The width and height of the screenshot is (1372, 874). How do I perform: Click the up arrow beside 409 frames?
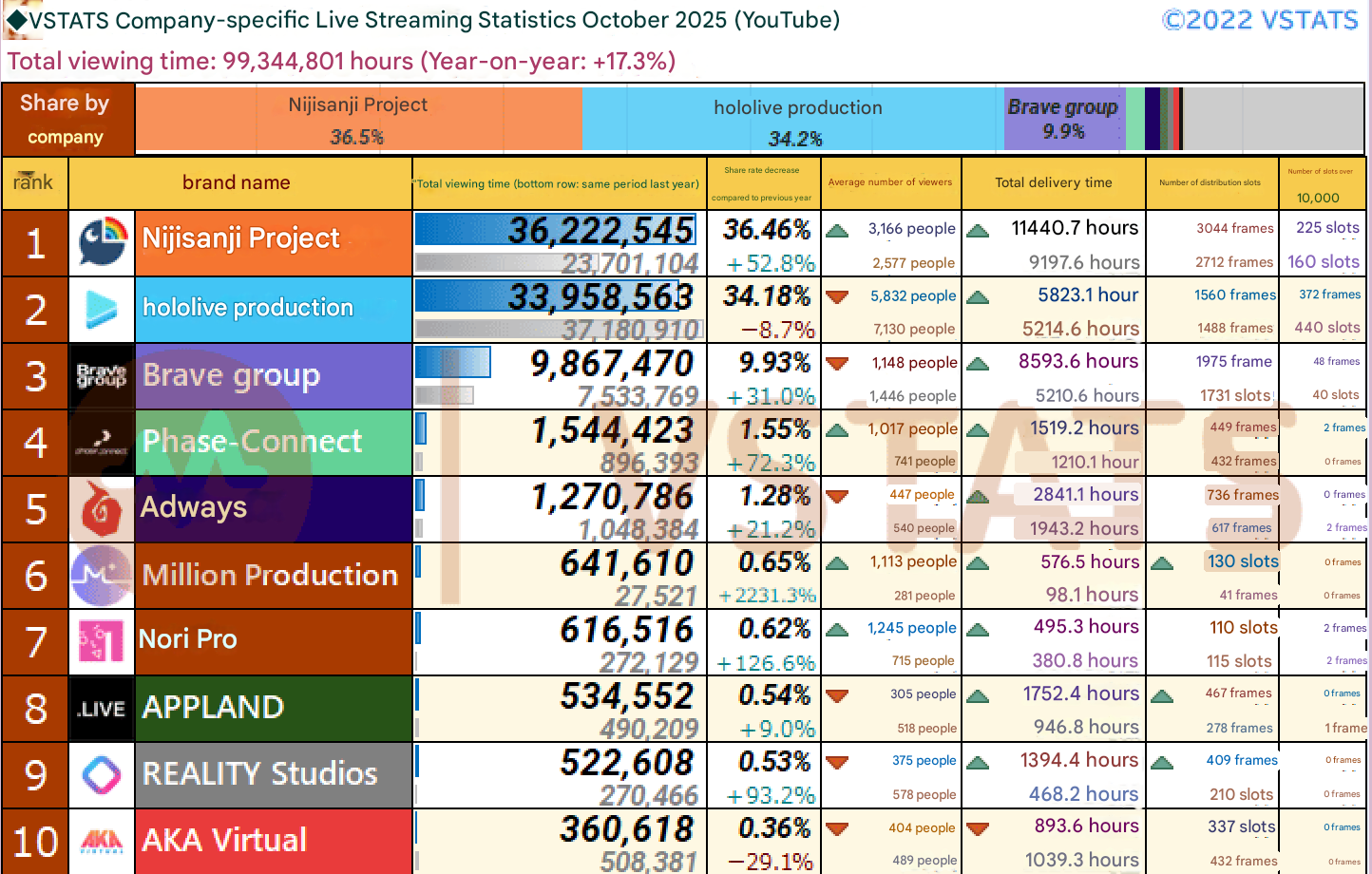(1161, 762)
